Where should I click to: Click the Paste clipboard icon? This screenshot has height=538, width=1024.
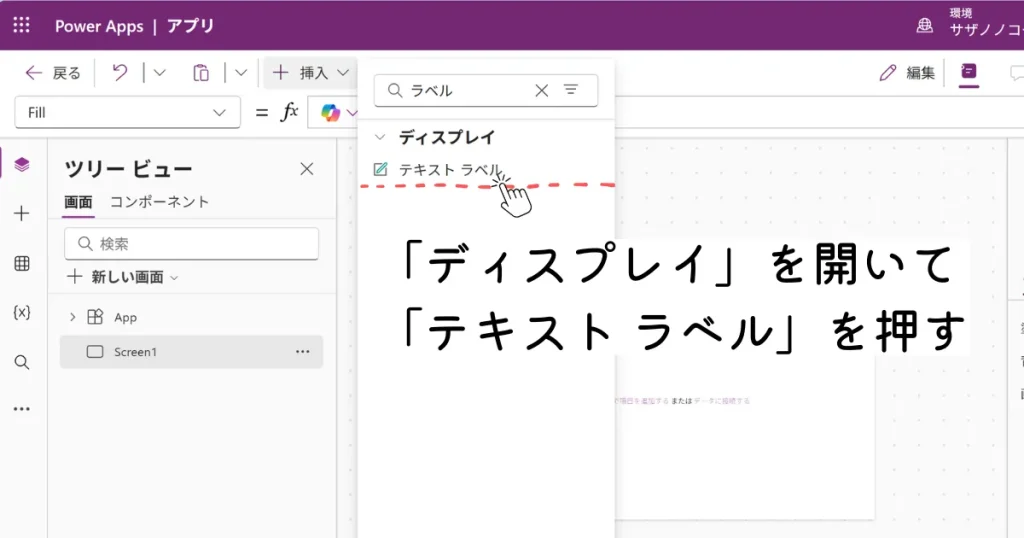pos(201,73)
